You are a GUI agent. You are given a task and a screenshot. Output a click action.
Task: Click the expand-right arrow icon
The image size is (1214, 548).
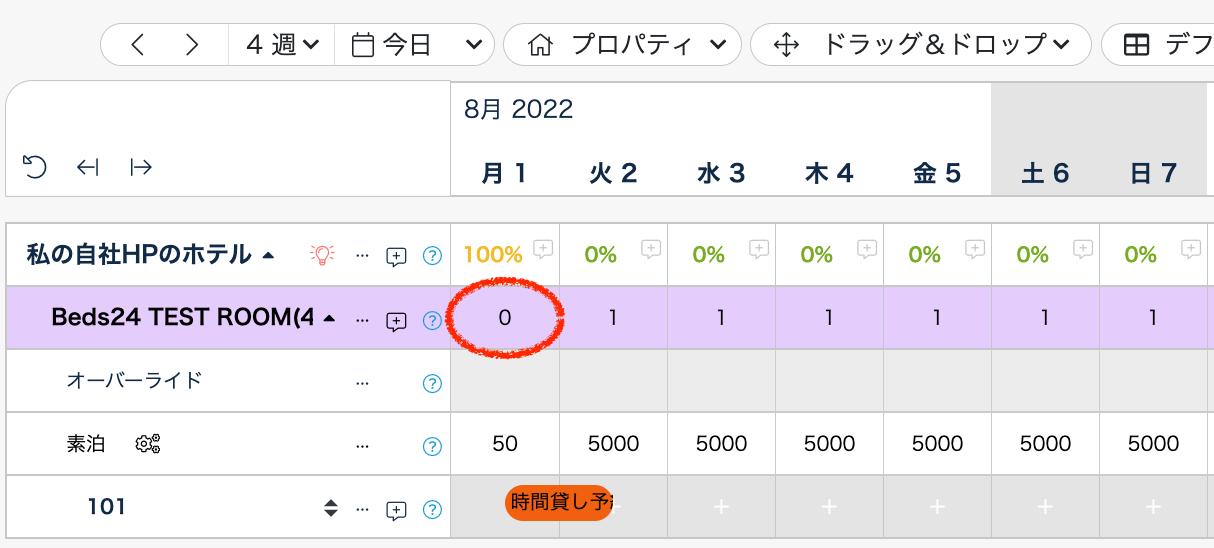coord(141,167)
